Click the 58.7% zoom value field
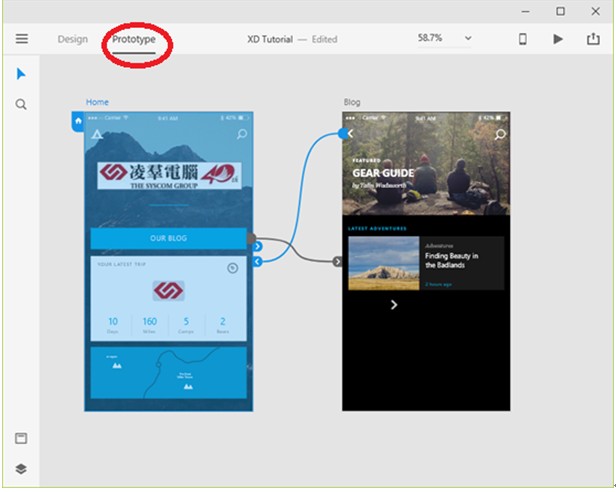 click(x=430, y=38)
